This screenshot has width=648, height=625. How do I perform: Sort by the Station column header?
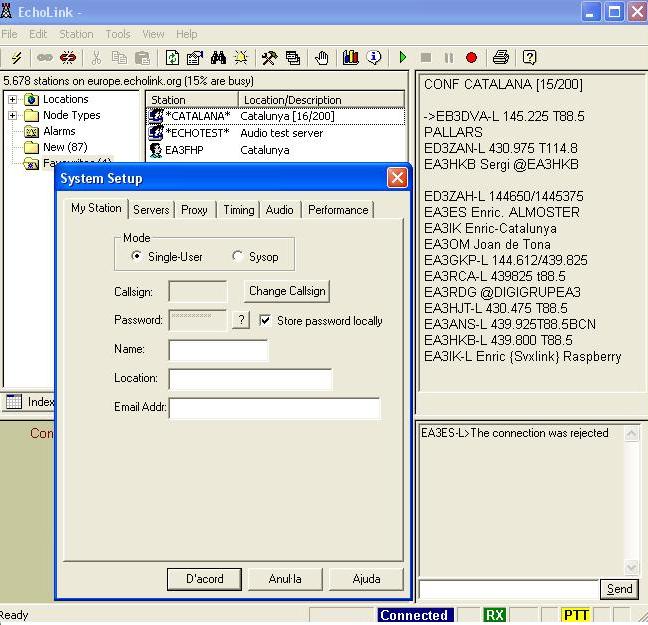tap(192, 100)
